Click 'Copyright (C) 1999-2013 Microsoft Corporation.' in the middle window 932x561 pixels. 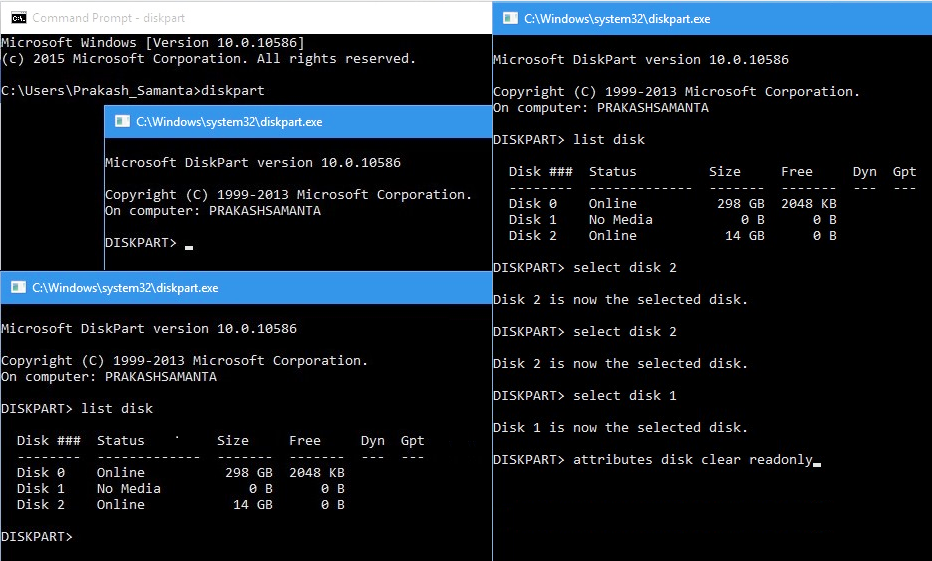(288, 194)
